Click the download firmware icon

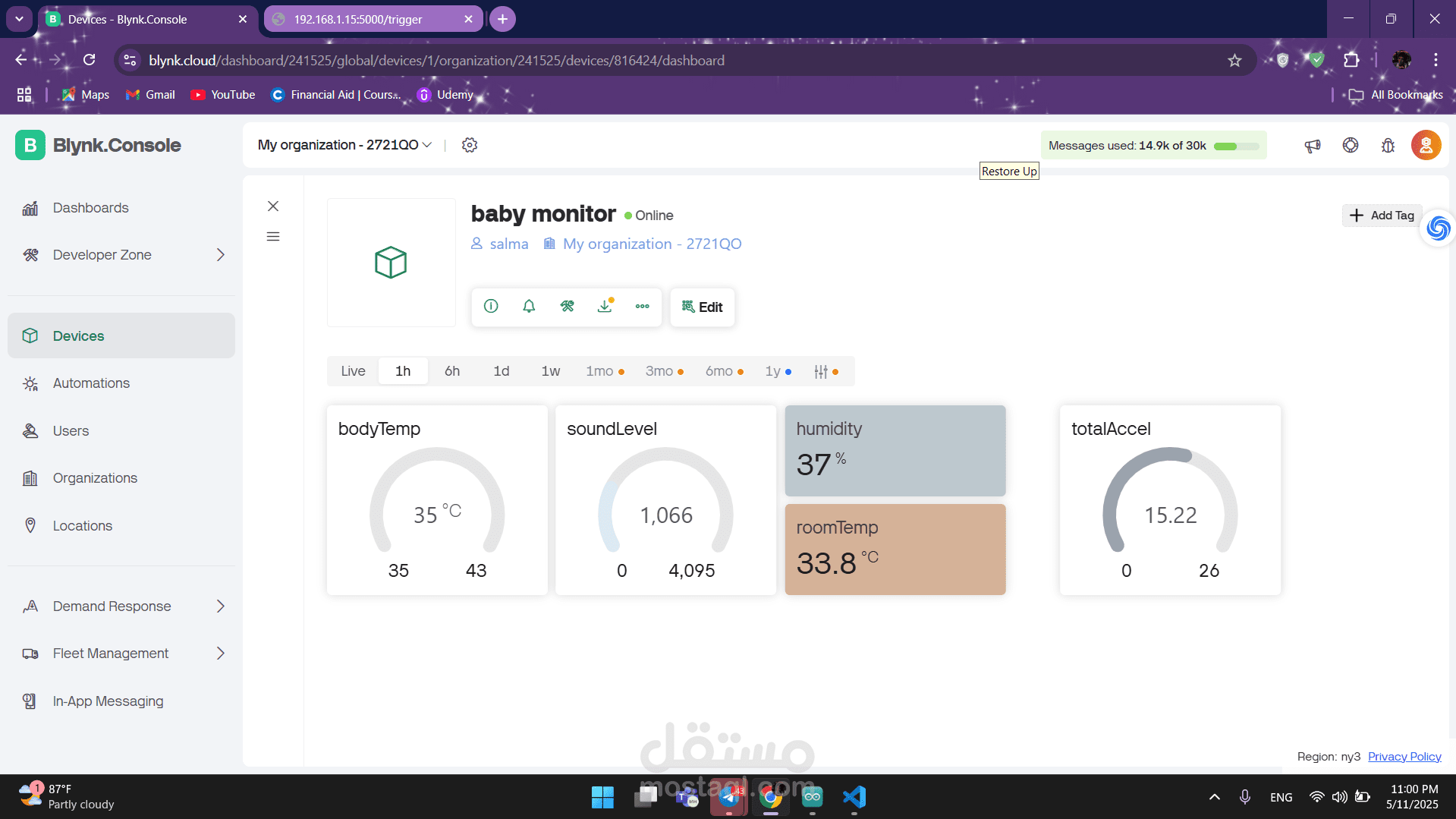point(605,307)
